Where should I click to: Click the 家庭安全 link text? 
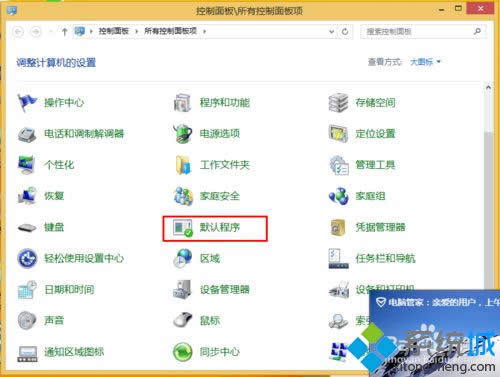click(x=220, y=196)
